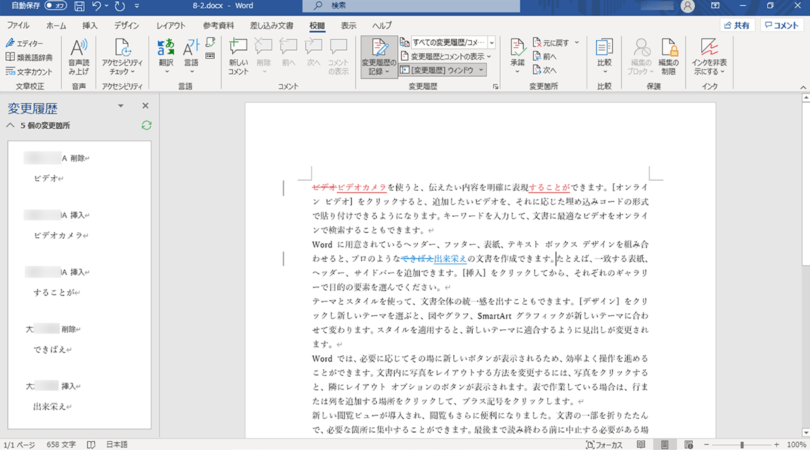Open the Quick Access Toolbar customize arrow
Viewport: 810px width, 450px height.
click(137, 6)
